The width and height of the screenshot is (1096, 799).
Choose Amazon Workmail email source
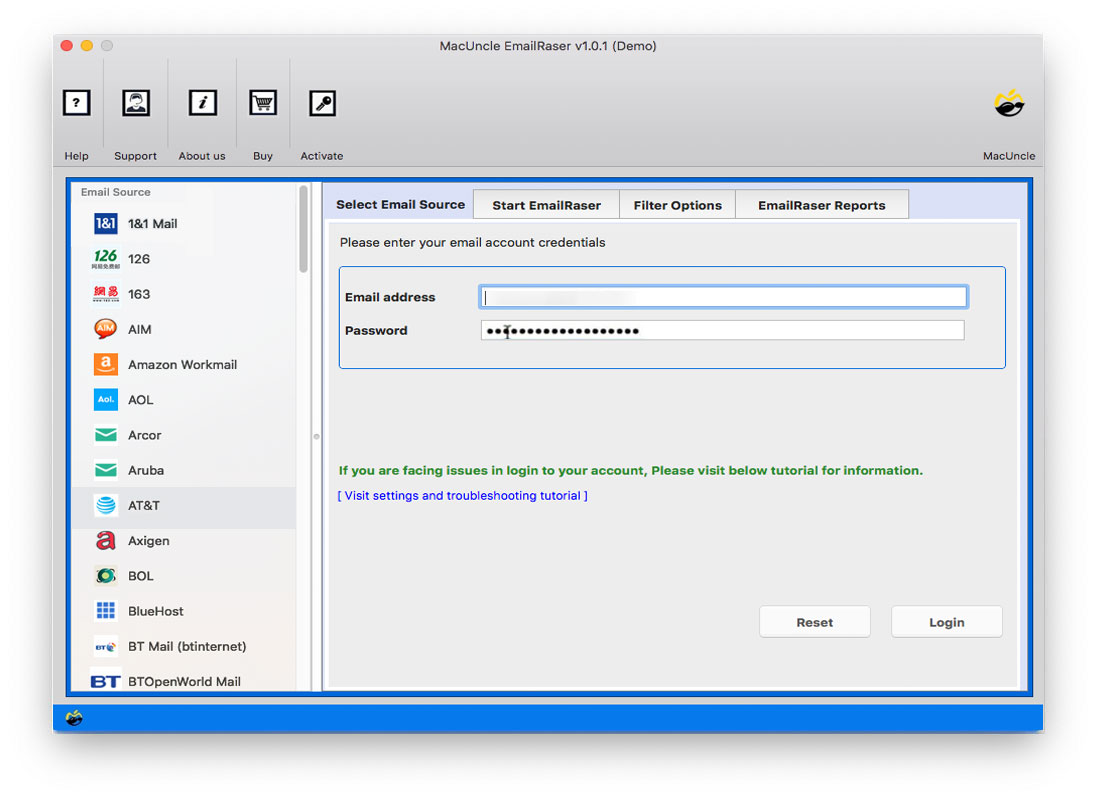[x=182, y=365]
